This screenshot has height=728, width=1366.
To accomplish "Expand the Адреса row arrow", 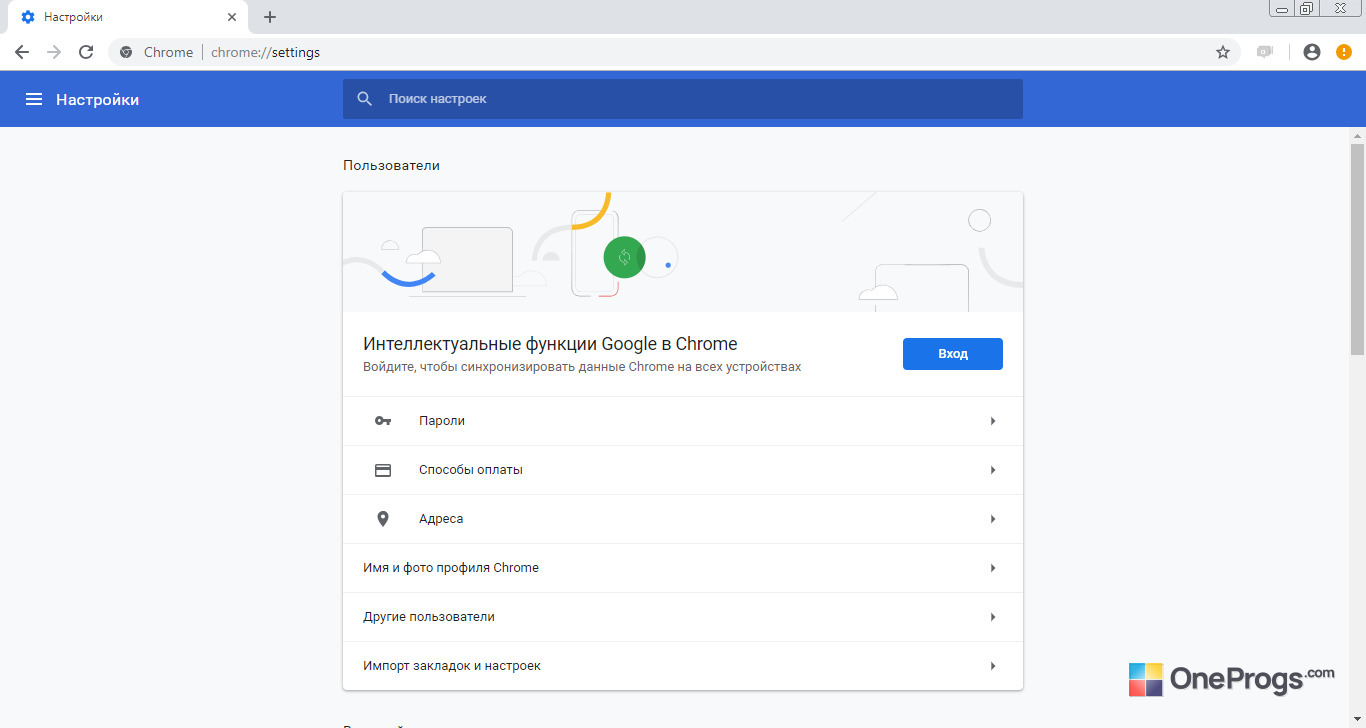I will (x=993, y=519).
